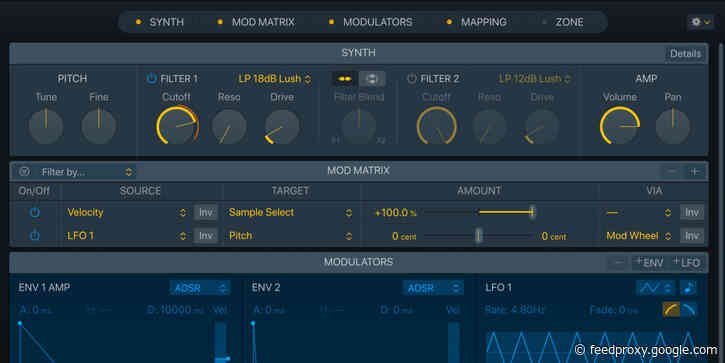725x363 pixels.
Task: Select the LFO 1 fade-out curve icon
Action: pyautogui.click(x=688, y=310)
